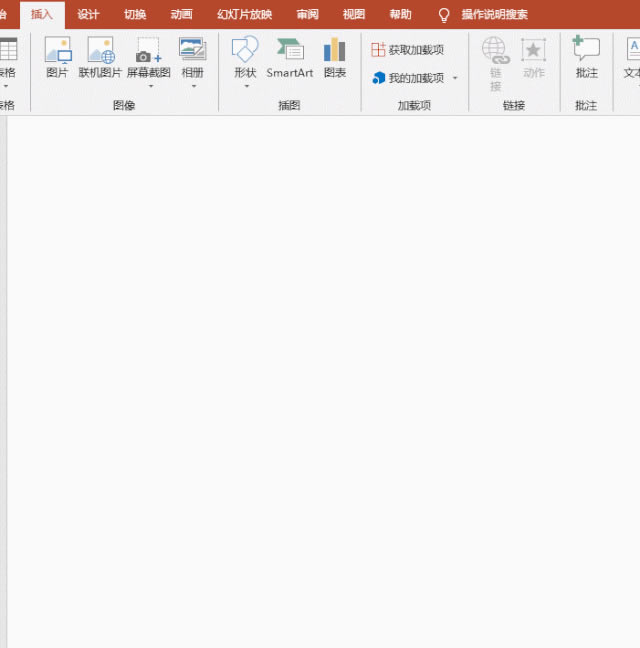Click 获取加载项 button

click(x=408, y=50)
